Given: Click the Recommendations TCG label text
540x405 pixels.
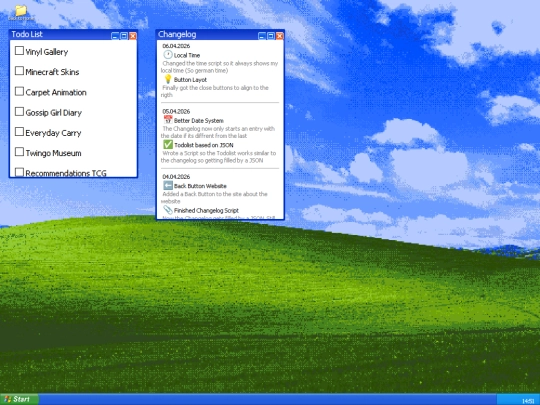Looking at the screenshot, I should tap(66, 173).
